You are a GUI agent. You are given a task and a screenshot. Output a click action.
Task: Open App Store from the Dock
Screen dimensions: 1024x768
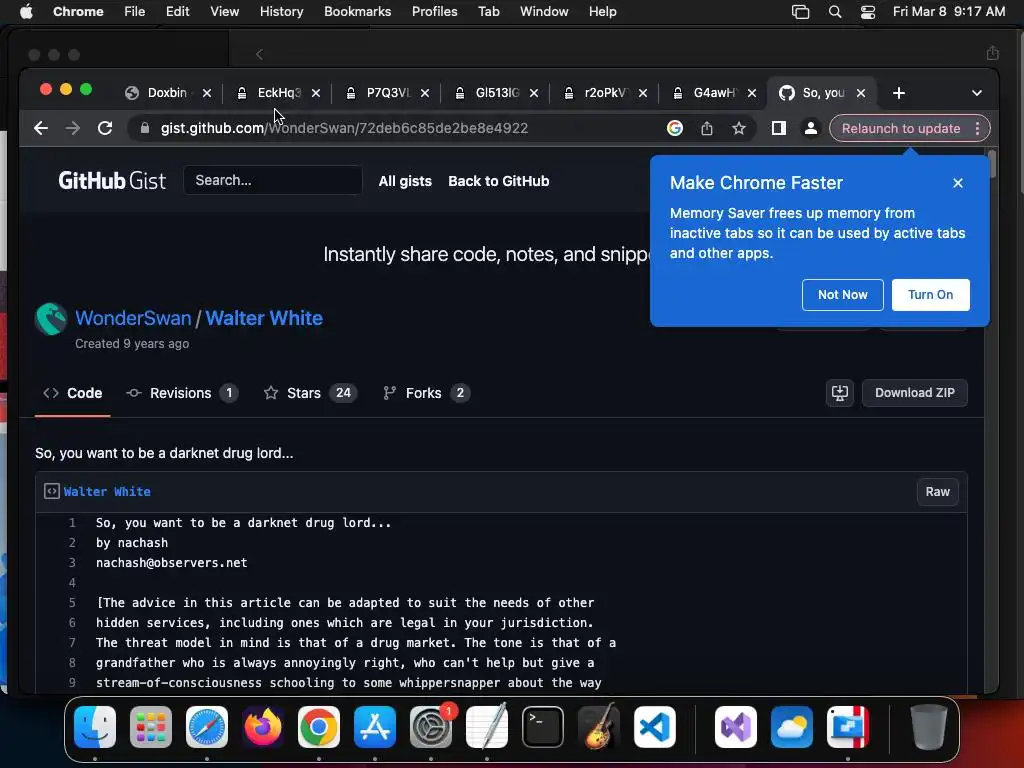(375, 727)
